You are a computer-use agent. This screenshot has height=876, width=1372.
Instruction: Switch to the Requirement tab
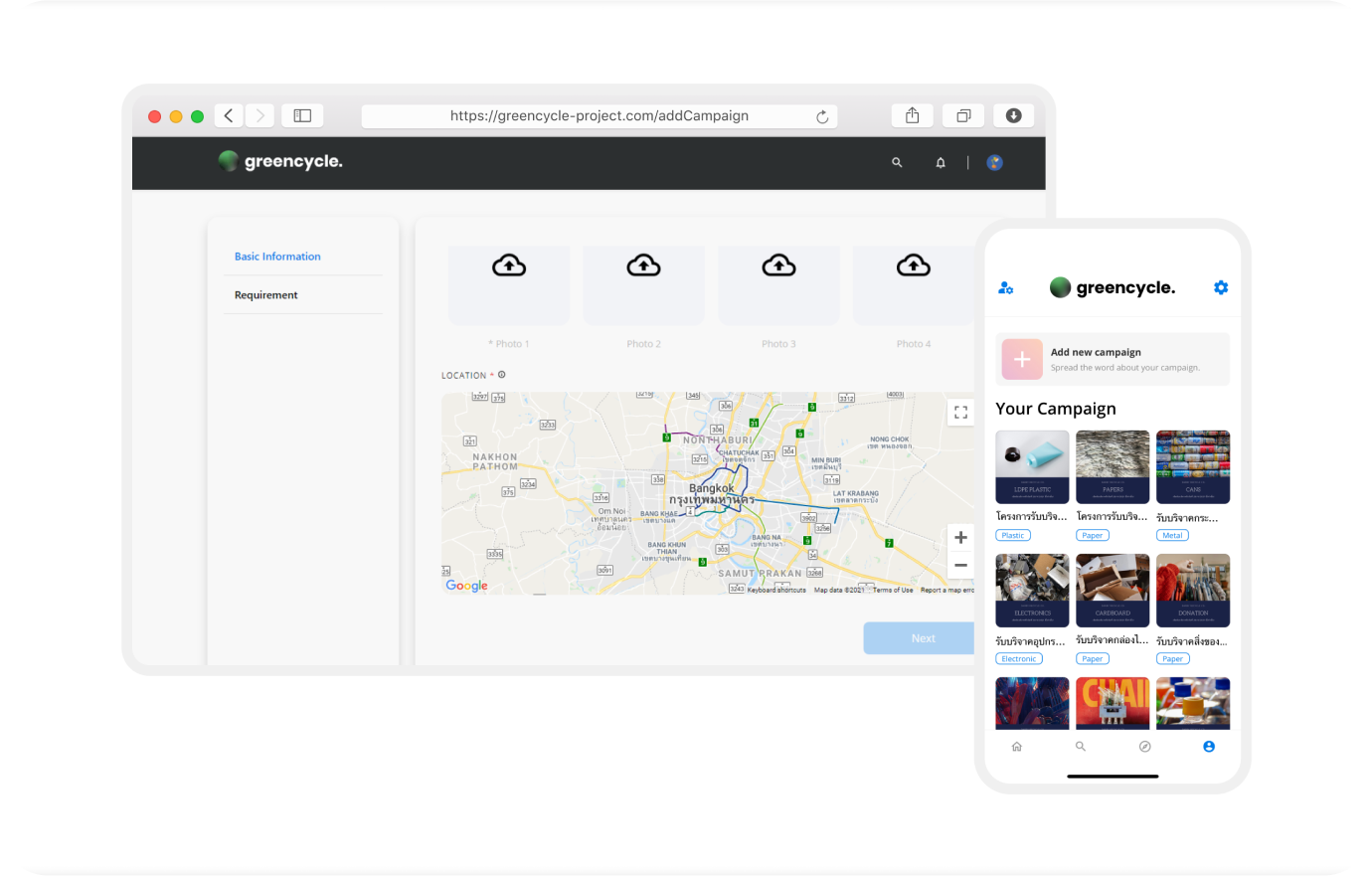(x=266, y=295)
